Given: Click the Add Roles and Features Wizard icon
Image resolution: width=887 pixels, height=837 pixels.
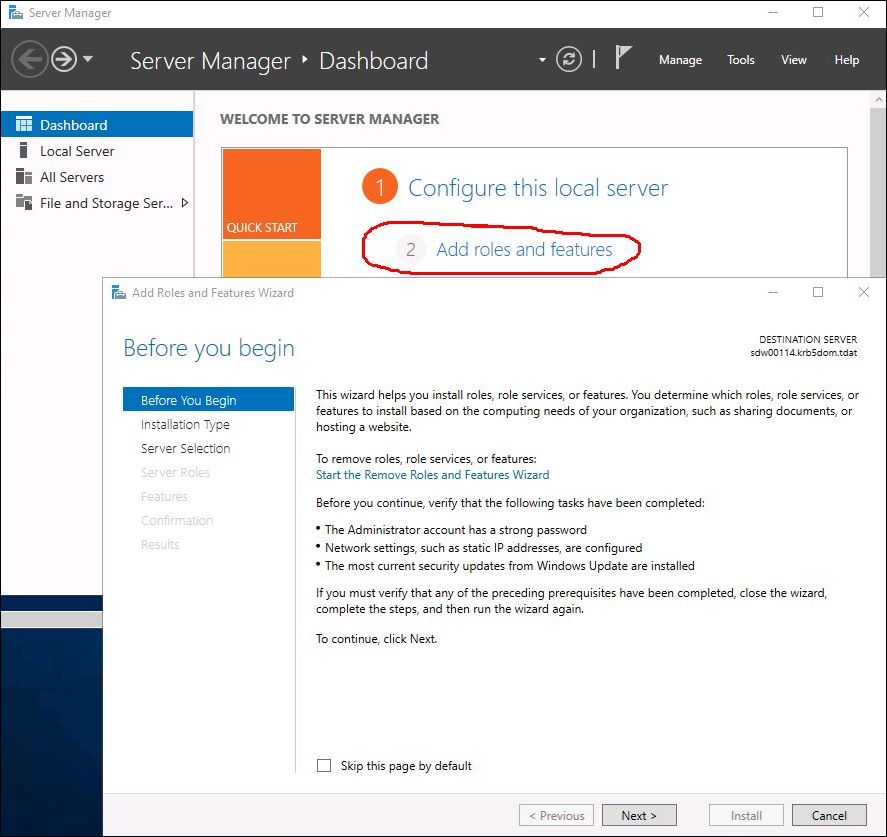Looking at the screenshot, I should click(119, 292).
